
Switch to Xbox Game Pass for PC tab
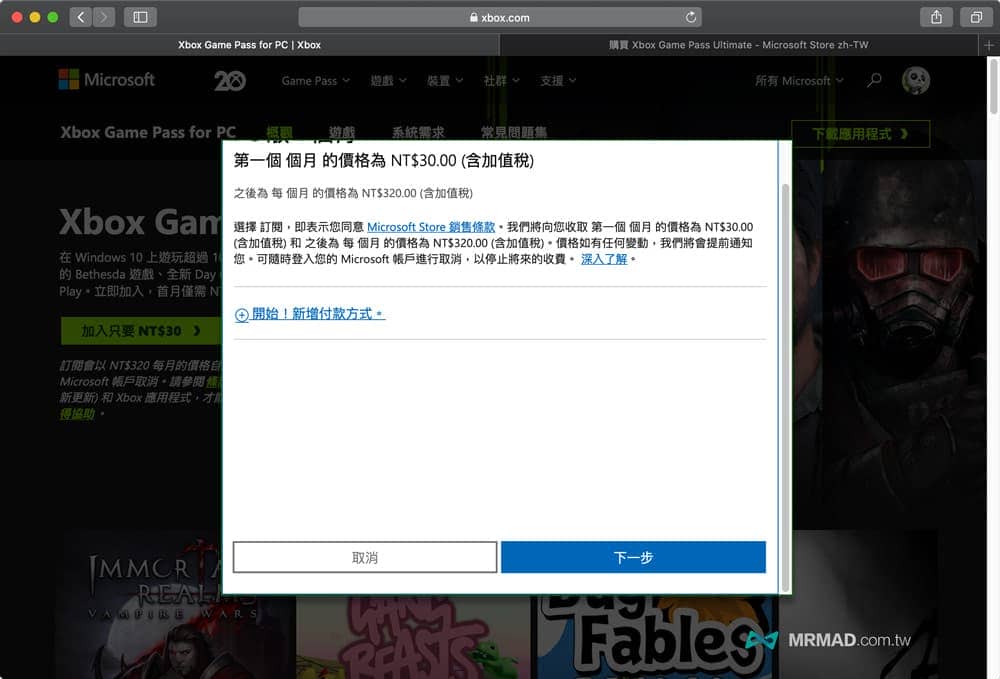click(x=249, y=45)
